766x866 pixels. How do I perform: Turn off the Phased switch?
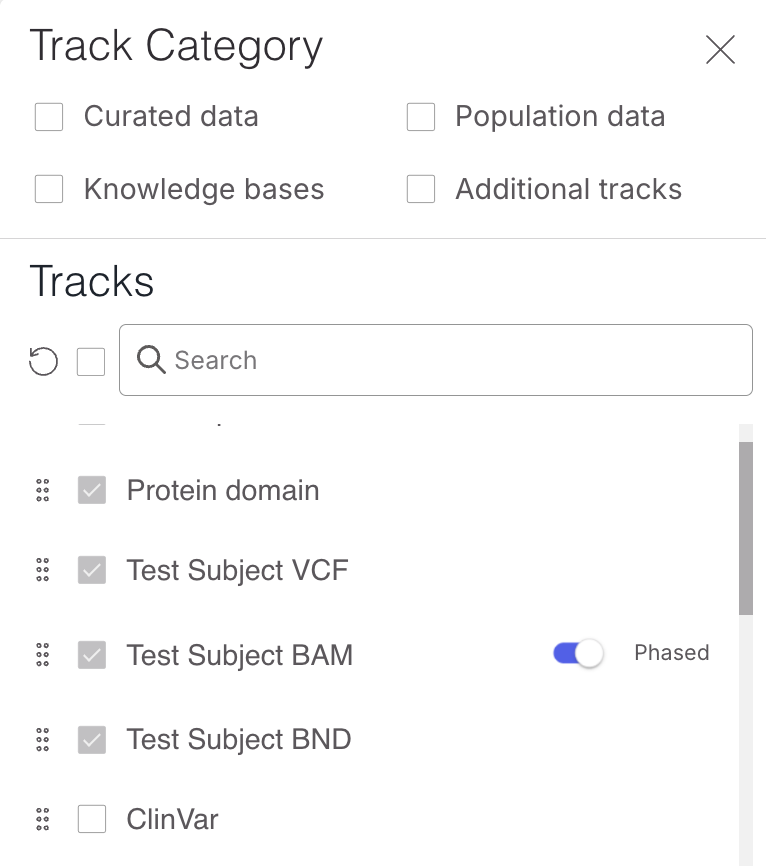pos(578,654)
